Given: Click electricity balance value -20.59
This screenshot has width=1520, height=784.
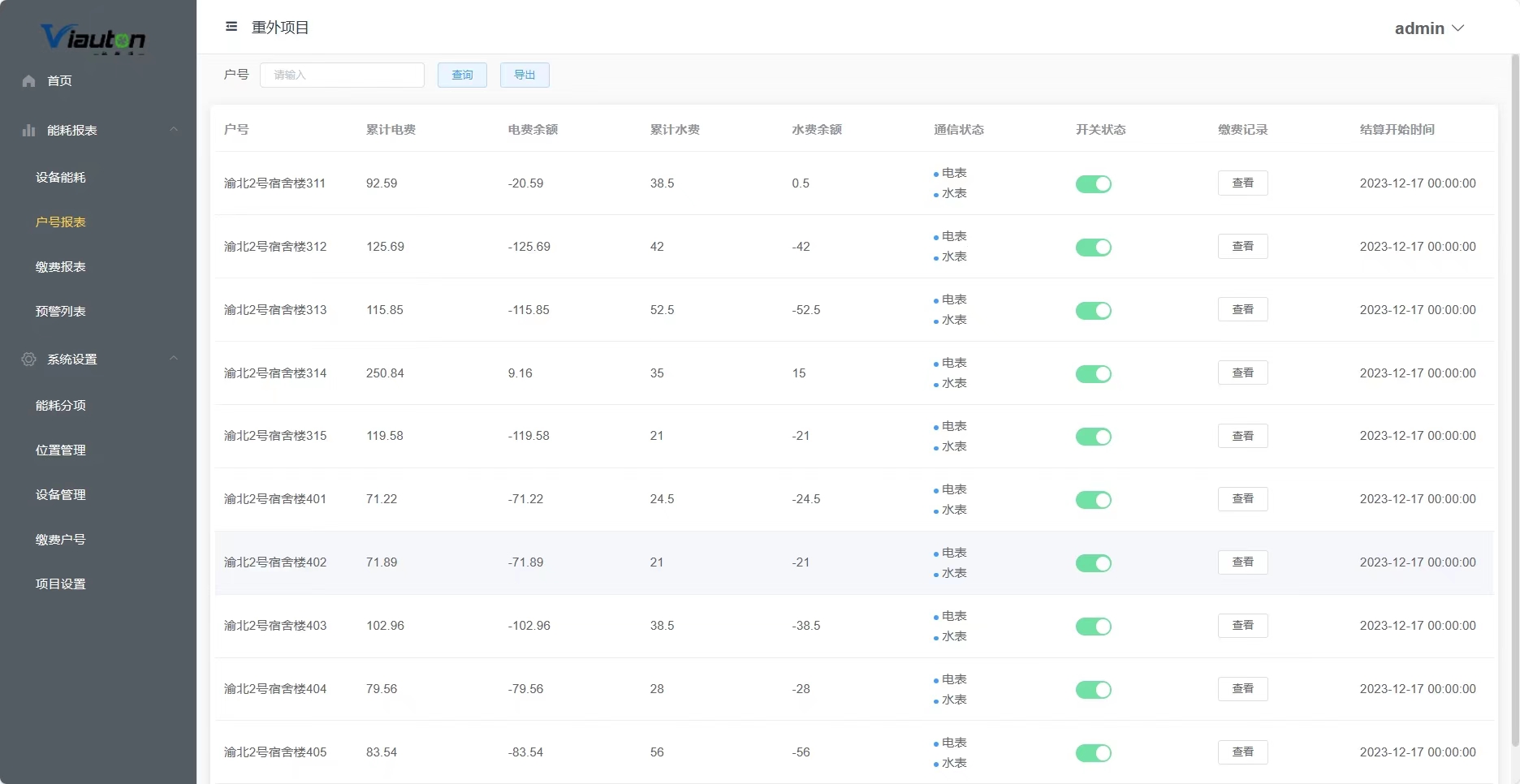Looking at the screenshot, I should 525,183.
